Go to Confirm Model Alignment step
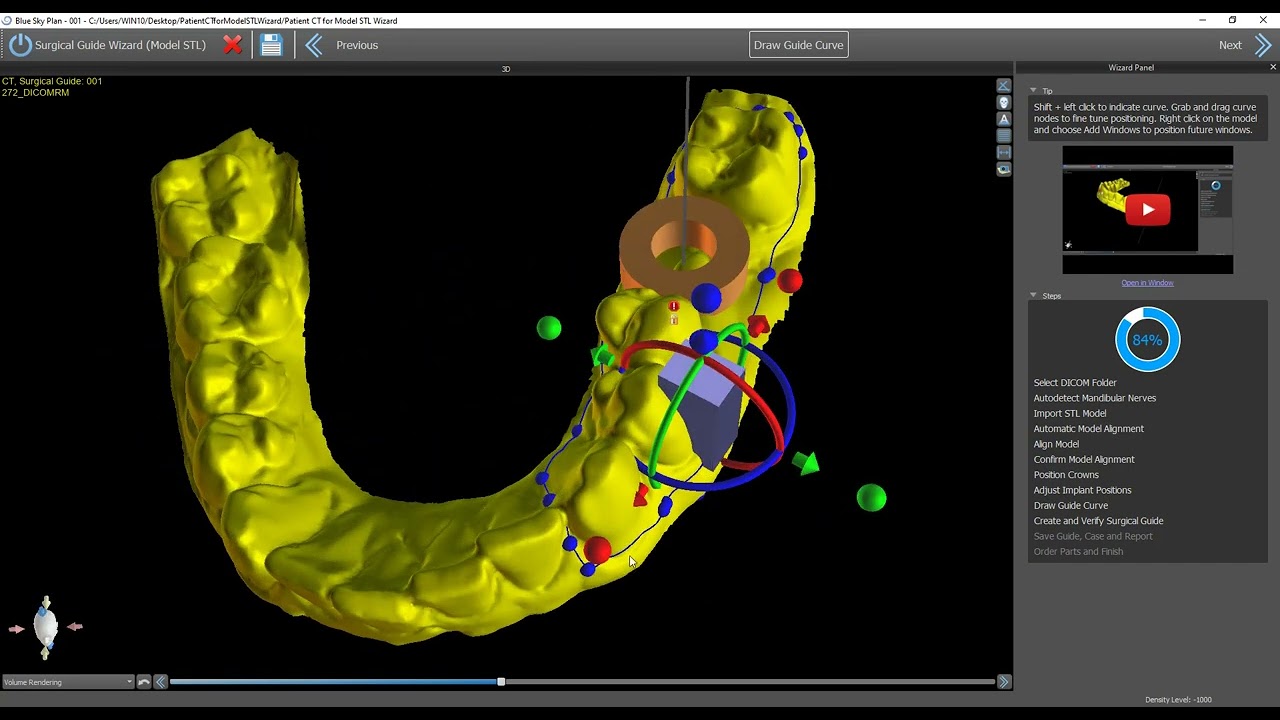This screenshot has width=1280, height=720. 1084,460
